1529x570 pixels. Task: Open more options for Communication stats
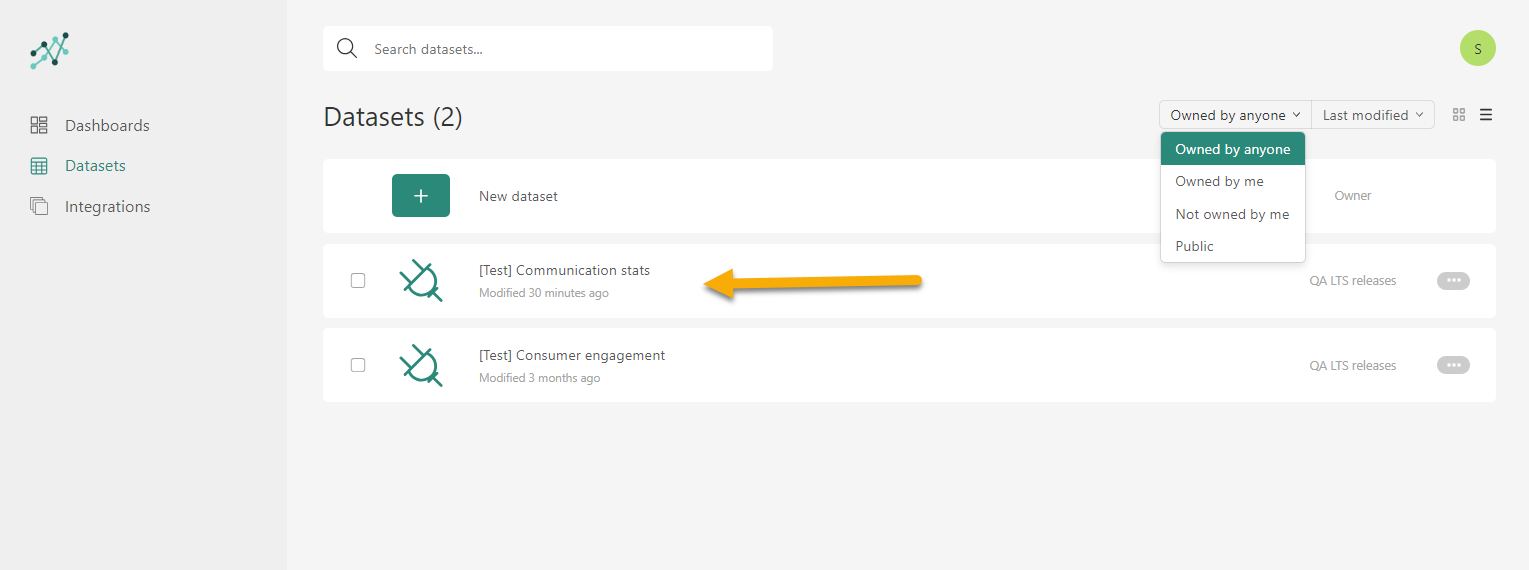(1453, 281)
